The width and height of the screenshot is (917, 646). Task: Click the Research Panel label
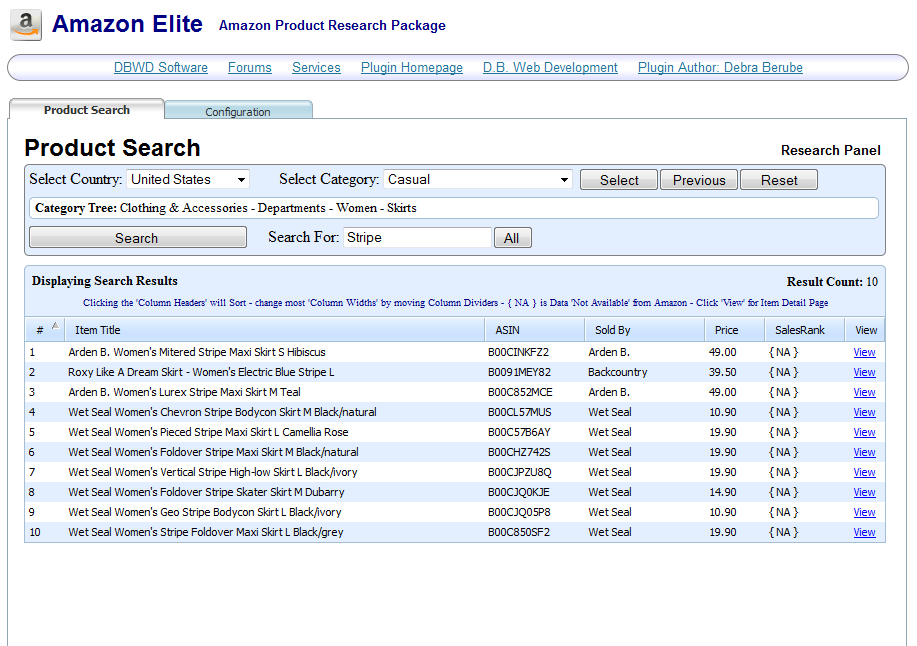[830, 150]
